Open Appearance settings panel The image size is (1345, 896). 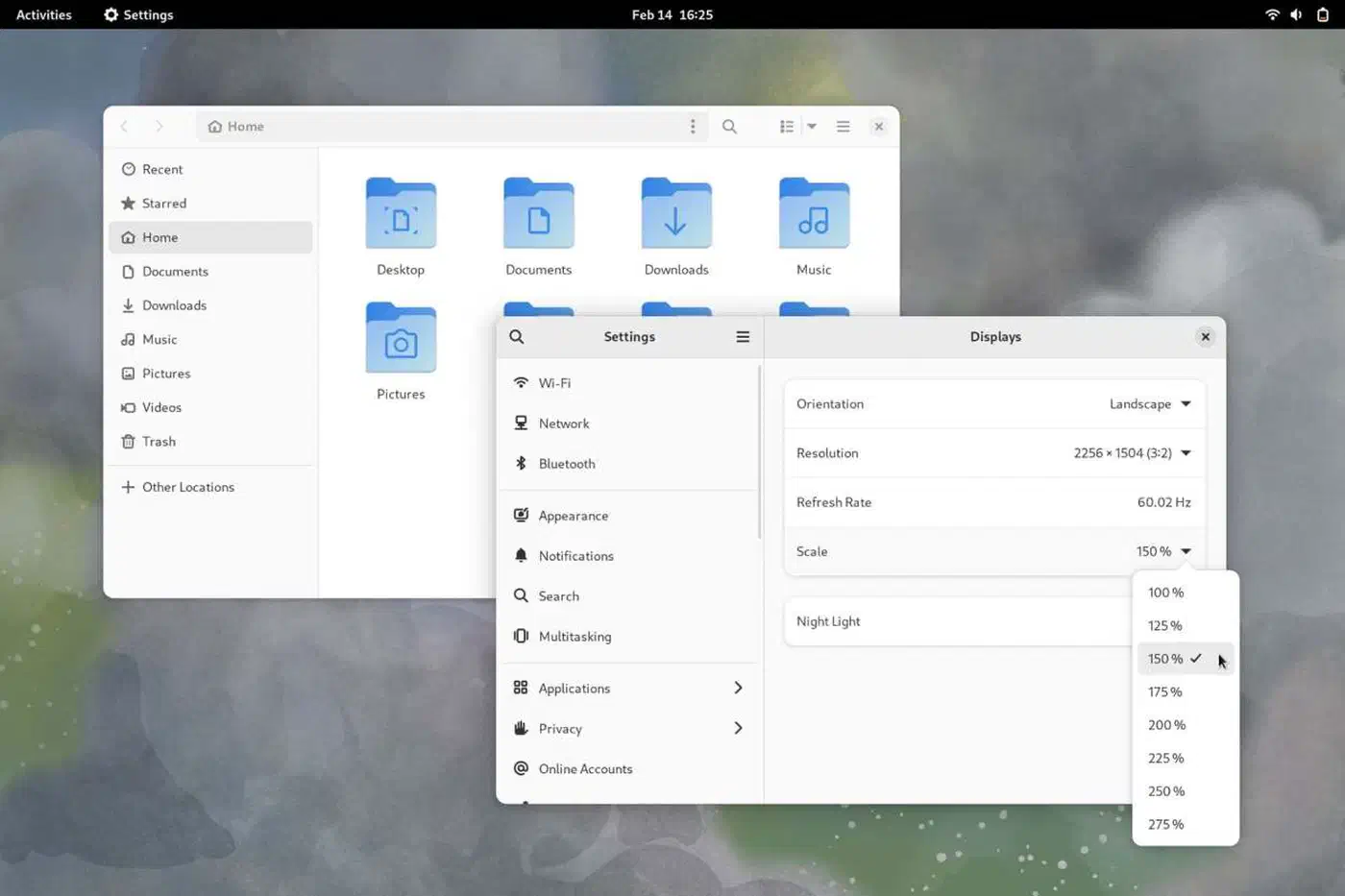628,516
